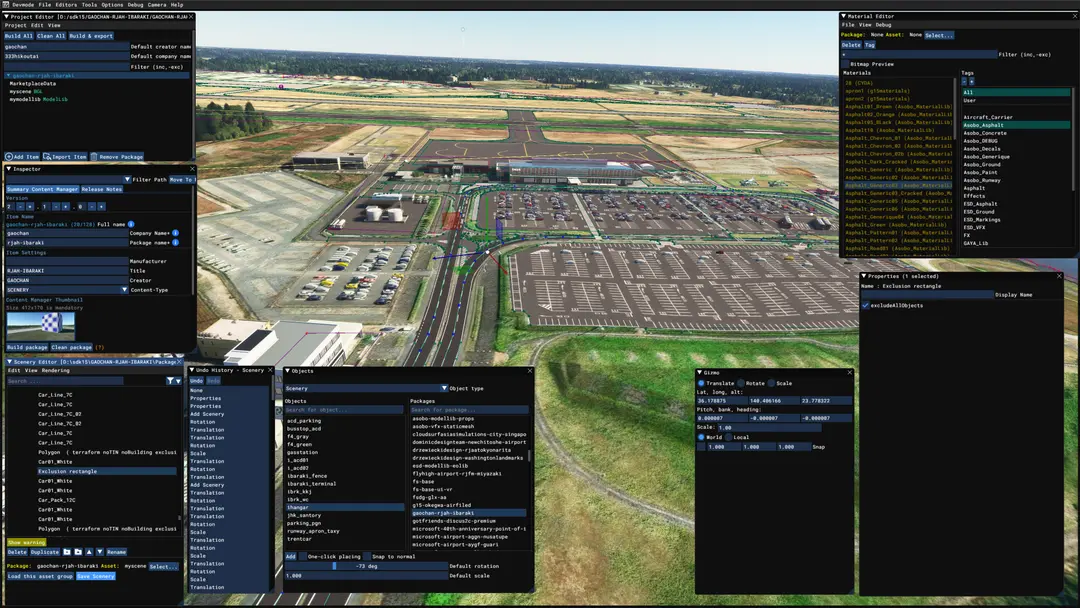Viewport: 1080px width, 608px height.
Task: Open the filter options arrow in Scenery Editor
Action: [x=178, y=381]
